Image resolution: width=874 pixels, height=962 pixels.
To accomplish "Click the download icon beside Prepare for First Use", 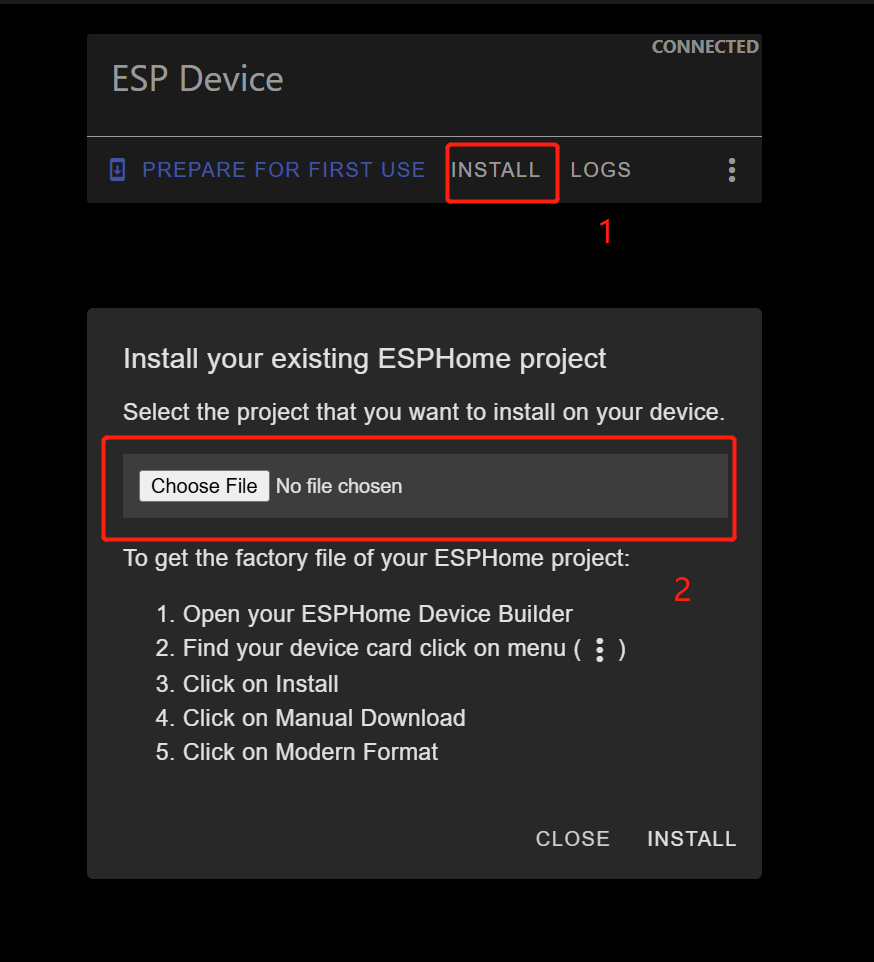I will (x=117, y=170).
